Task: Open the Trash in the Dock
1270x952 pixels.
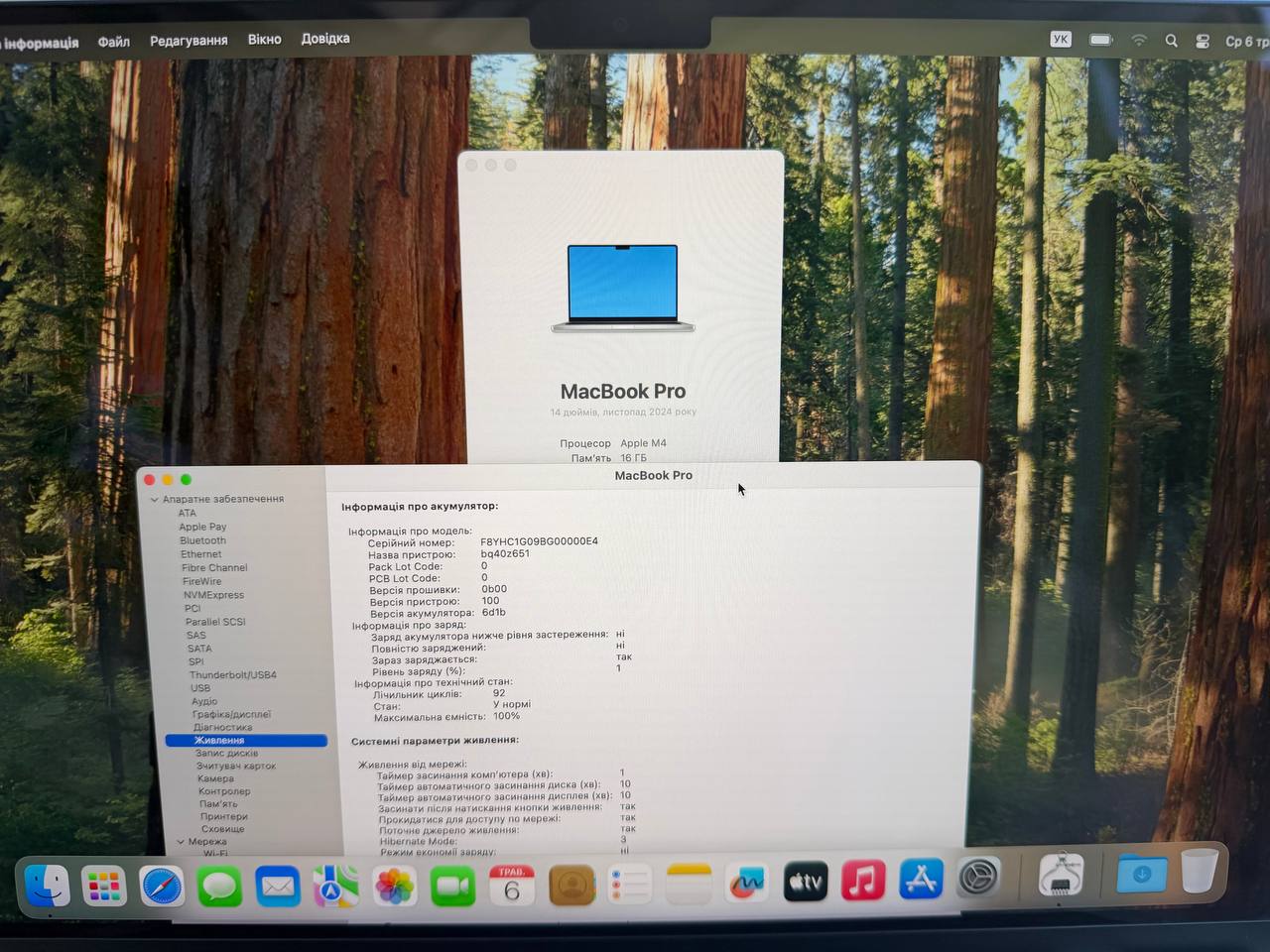Action: coord(1199,871)
